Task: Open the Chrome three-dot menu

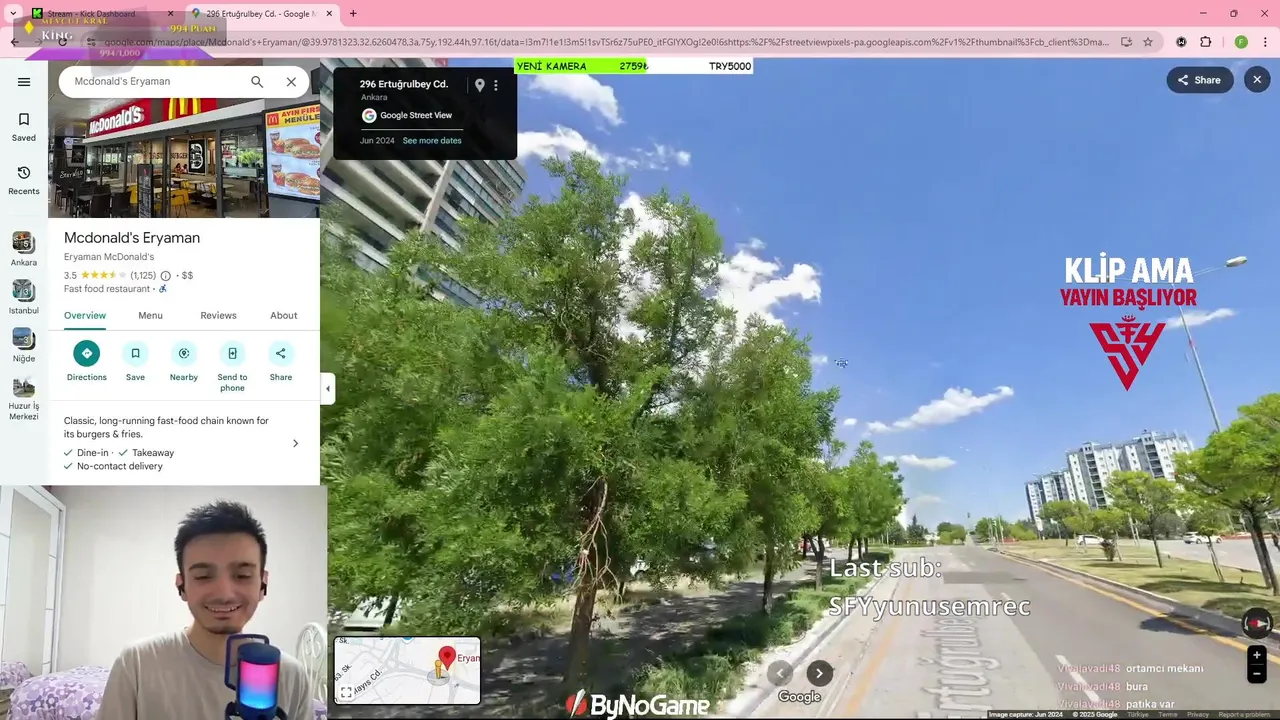Action: [x=1266, y=42]
